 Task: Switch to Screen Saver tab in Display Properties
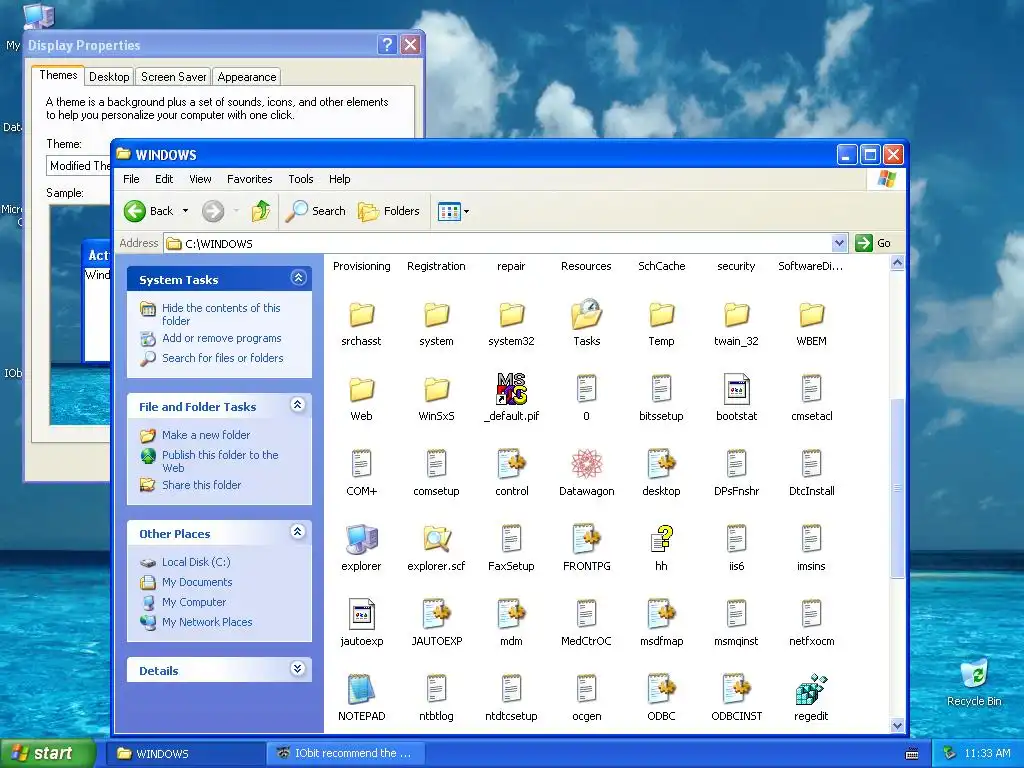click(174, 77)
